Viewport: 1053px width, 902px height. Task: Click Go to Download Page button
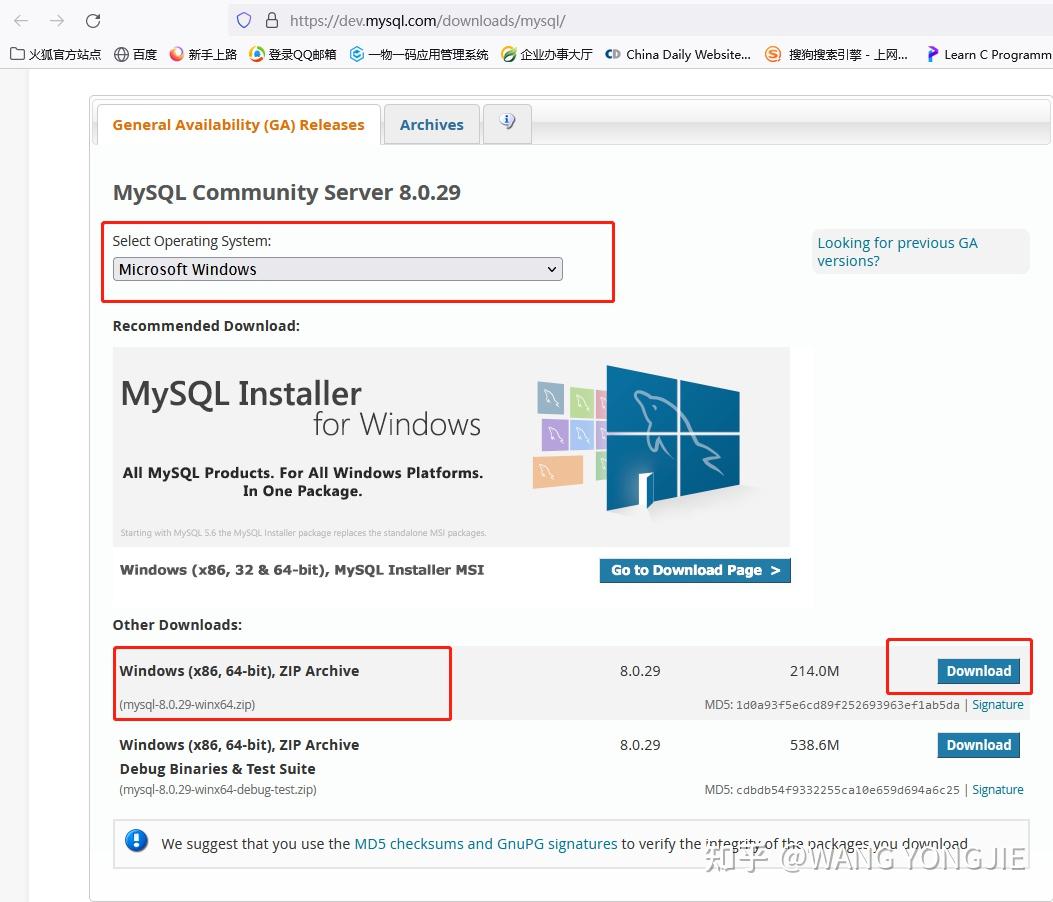[x=695, y=570]
